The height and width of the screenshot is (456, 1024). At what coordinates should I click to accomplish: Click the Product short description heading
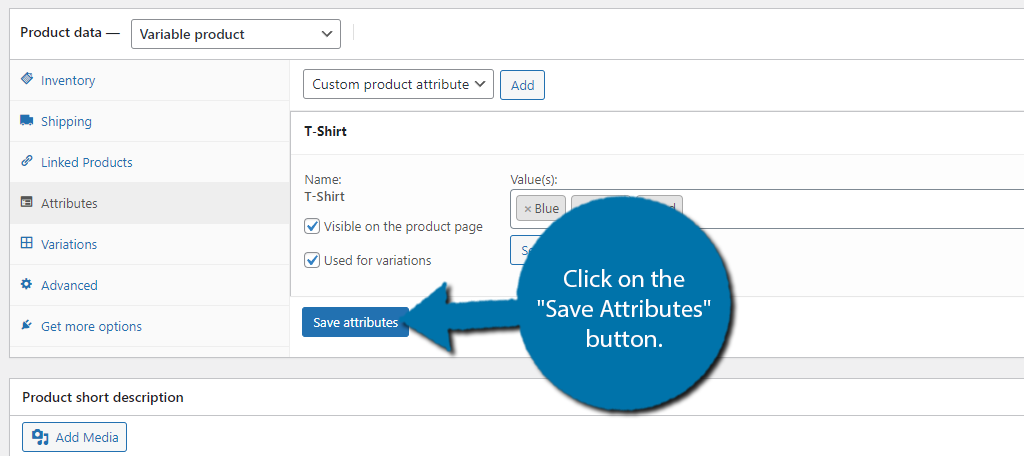click(x=103, y=397)
